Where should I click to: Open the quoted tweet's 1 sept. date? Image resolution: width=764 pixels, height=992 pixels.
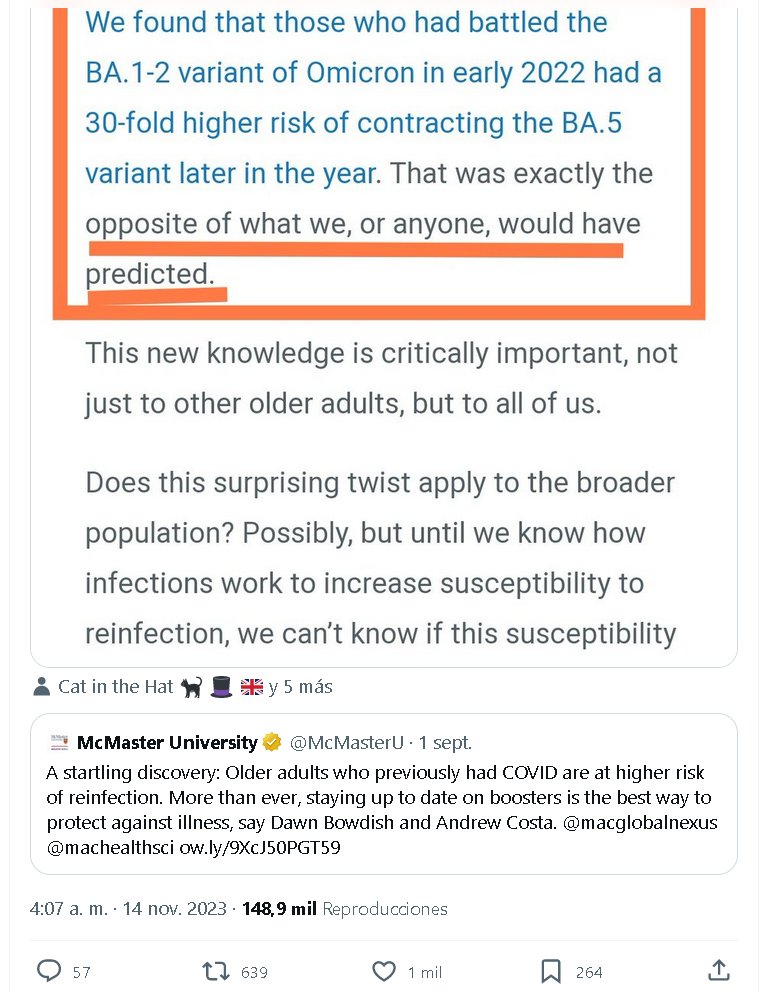click(445, 743)
